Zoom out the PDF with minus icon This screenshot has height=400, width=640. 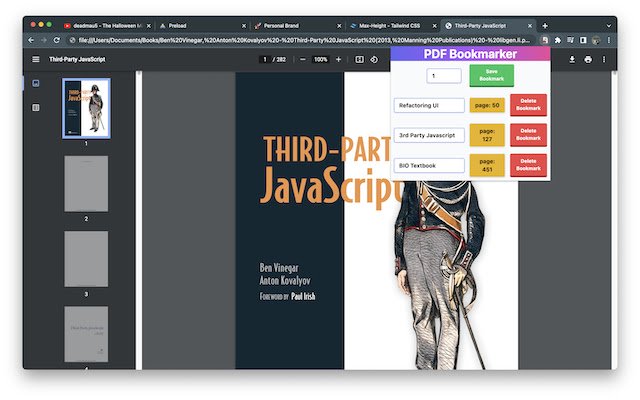point(302,60)
